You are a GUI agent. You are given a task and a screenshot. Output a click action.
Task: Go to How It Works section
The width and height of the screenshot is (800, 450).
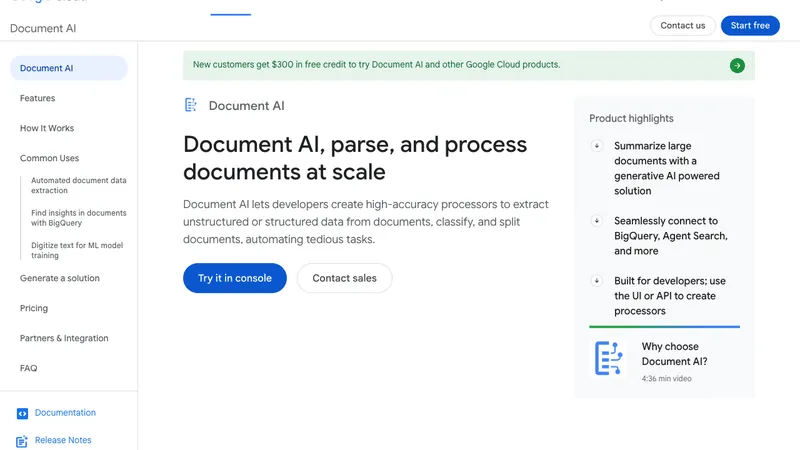[x=47, y=128]
